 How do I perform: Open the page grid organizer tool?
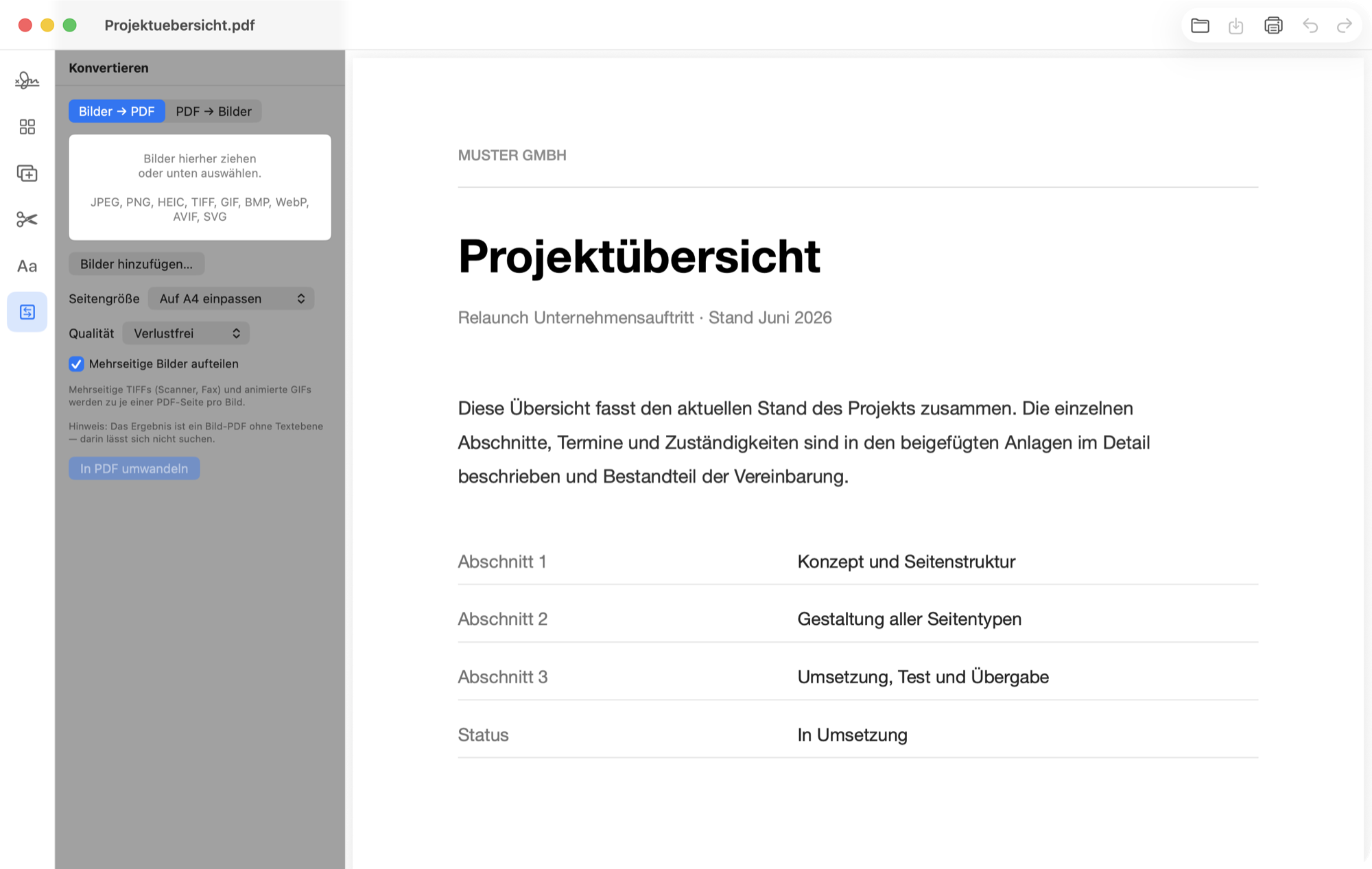tap(27, 127)
